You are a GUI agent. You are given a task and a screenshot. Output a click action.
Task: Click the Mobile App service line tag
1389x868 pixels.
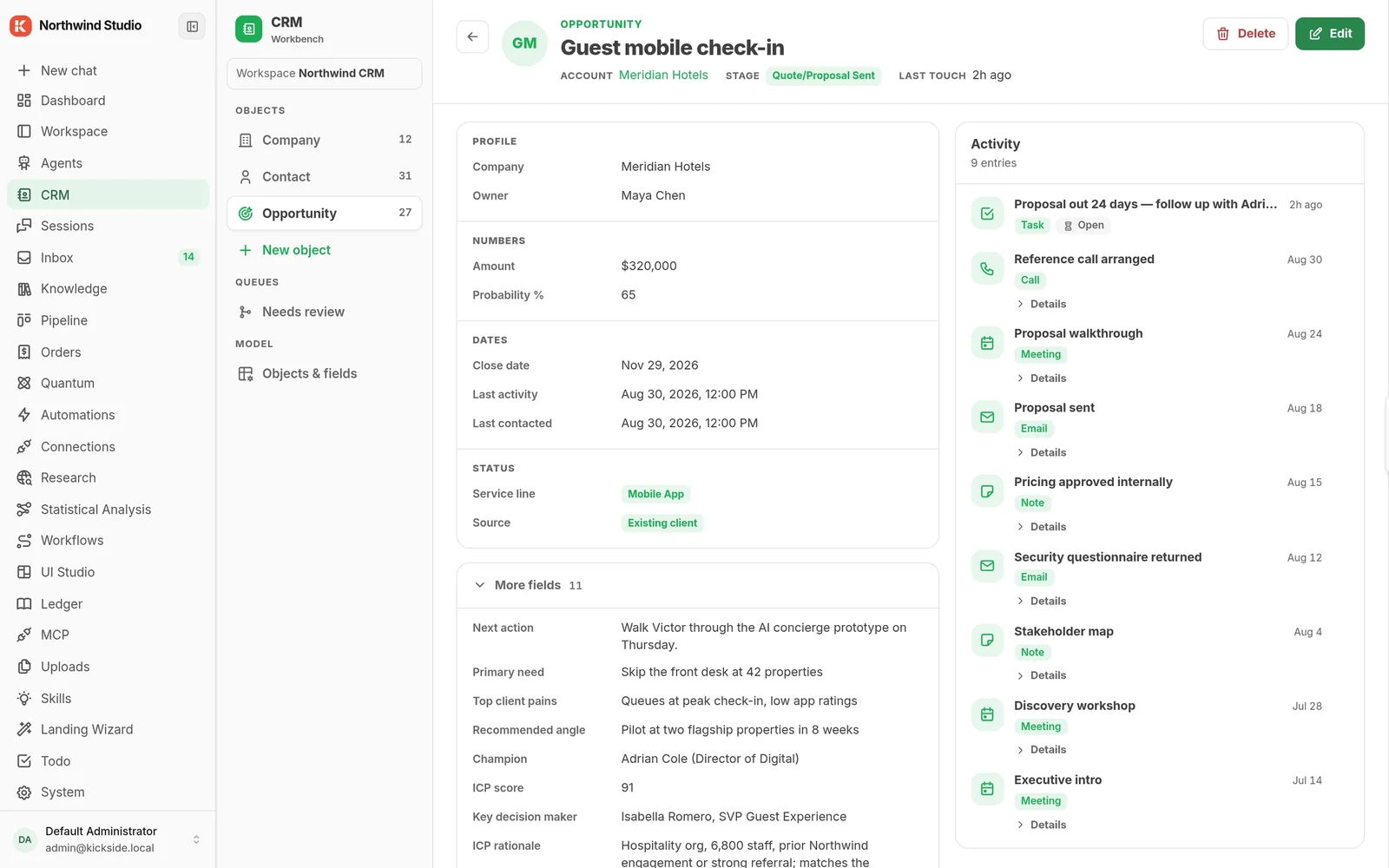click(x=655, y=494)
